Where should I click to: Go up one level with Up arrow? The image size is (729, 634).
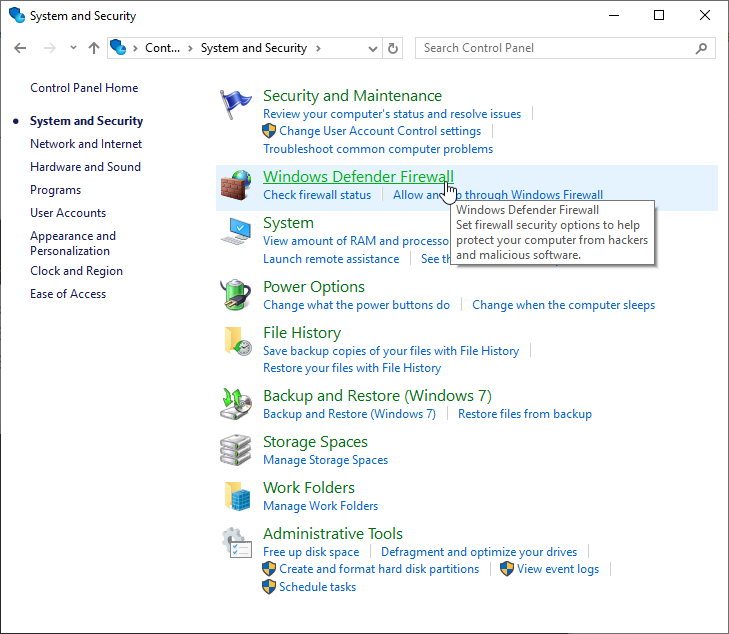click(94, 48)
